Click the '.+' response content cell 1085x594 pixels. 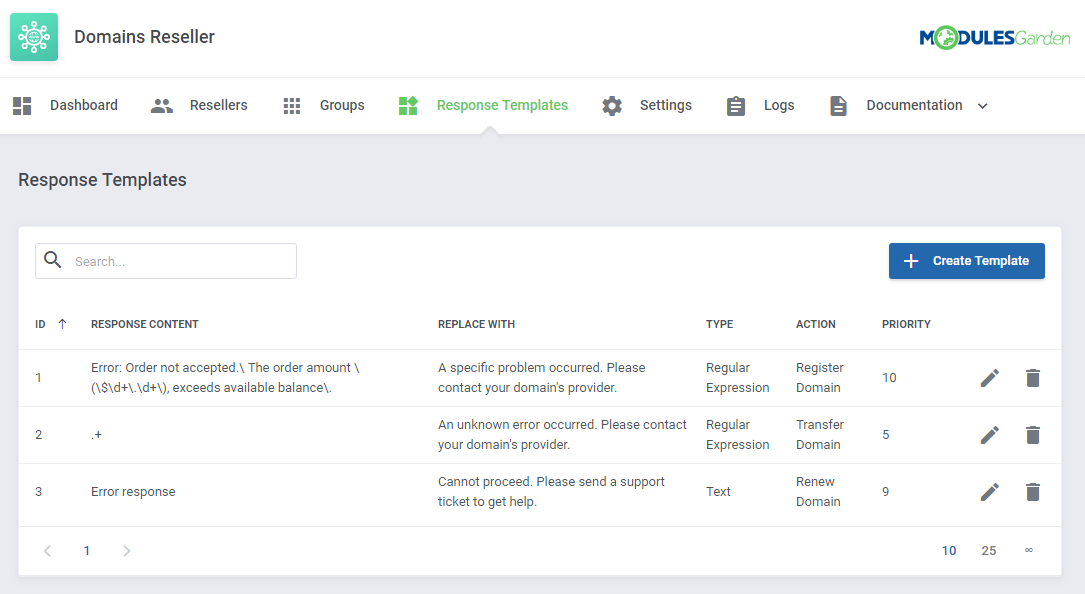(96, 435)
